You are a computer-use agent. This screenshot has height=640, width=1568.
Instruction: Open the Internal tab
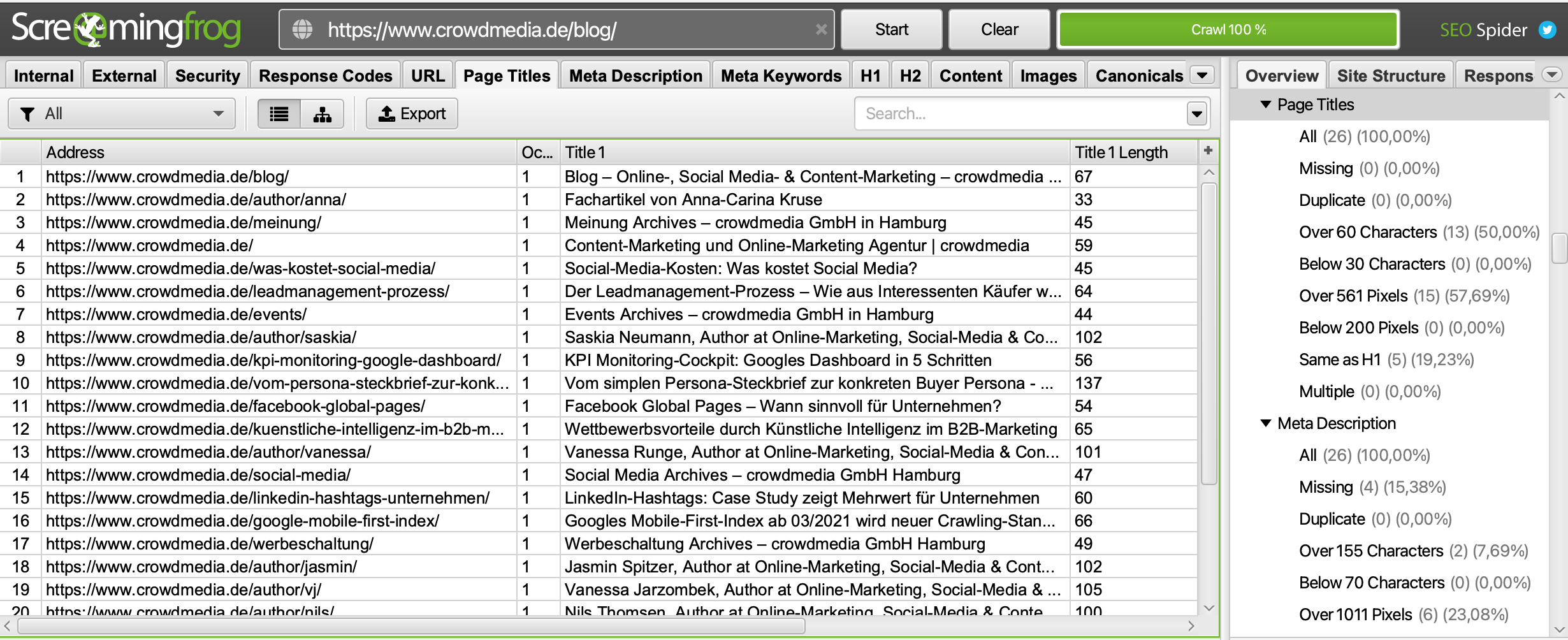click(x=43, y=76)
